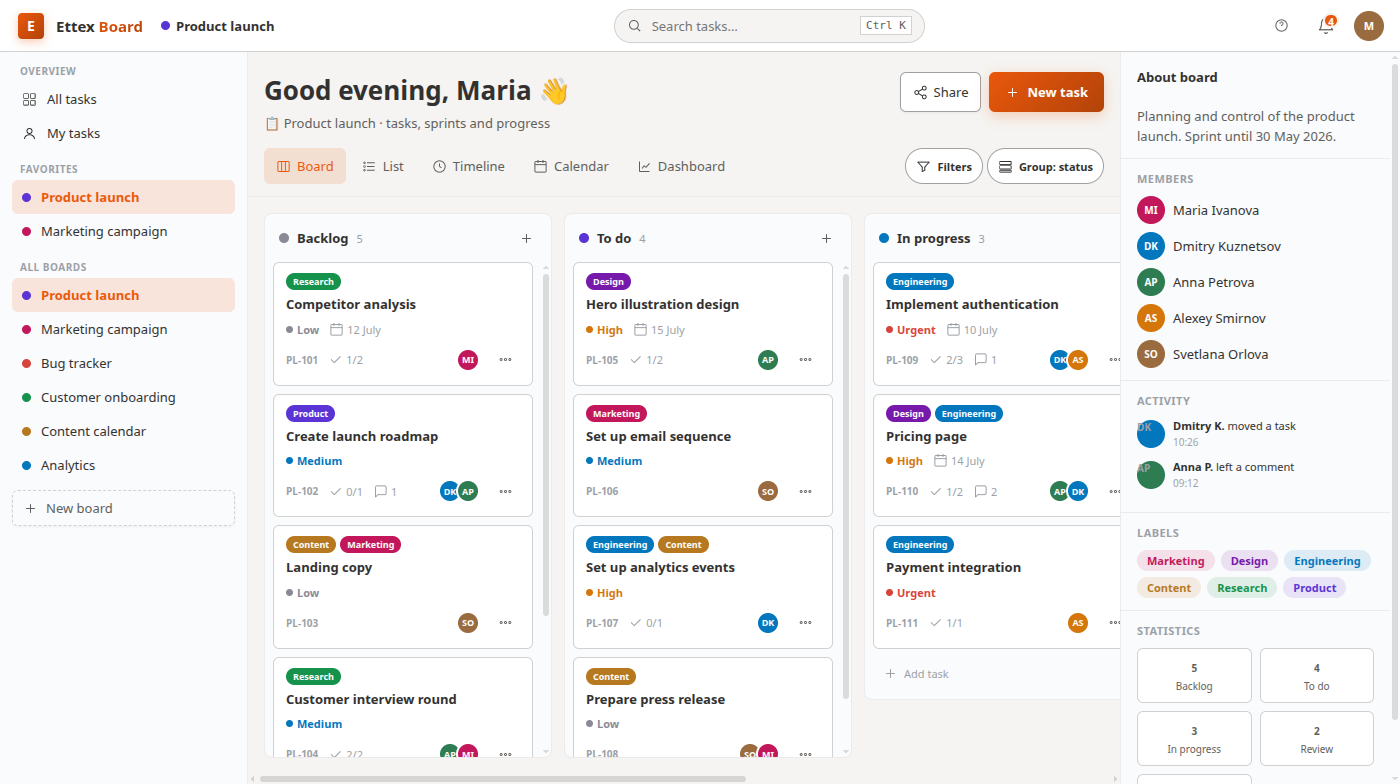Open the Prepare press release card
The width and height of the screenshot is (1400, 784).
(x=703, y=707)
